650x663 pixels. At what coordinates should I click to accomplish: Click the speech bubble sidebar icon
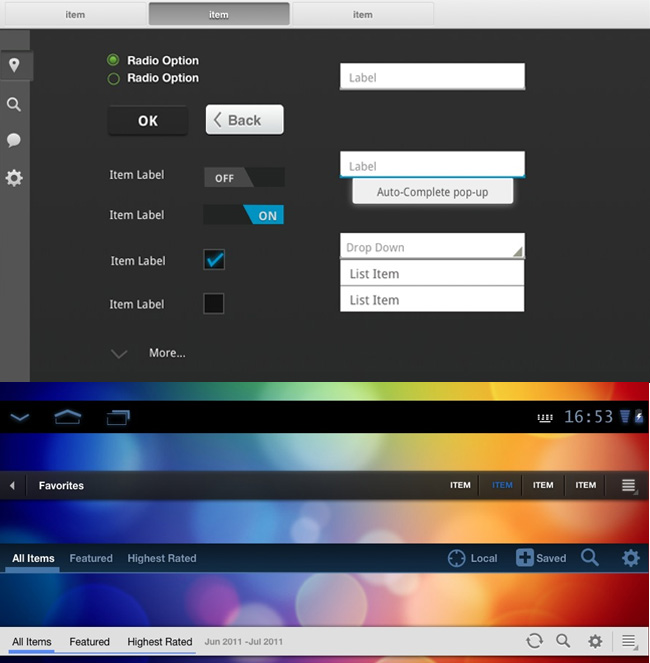[14, 141]
